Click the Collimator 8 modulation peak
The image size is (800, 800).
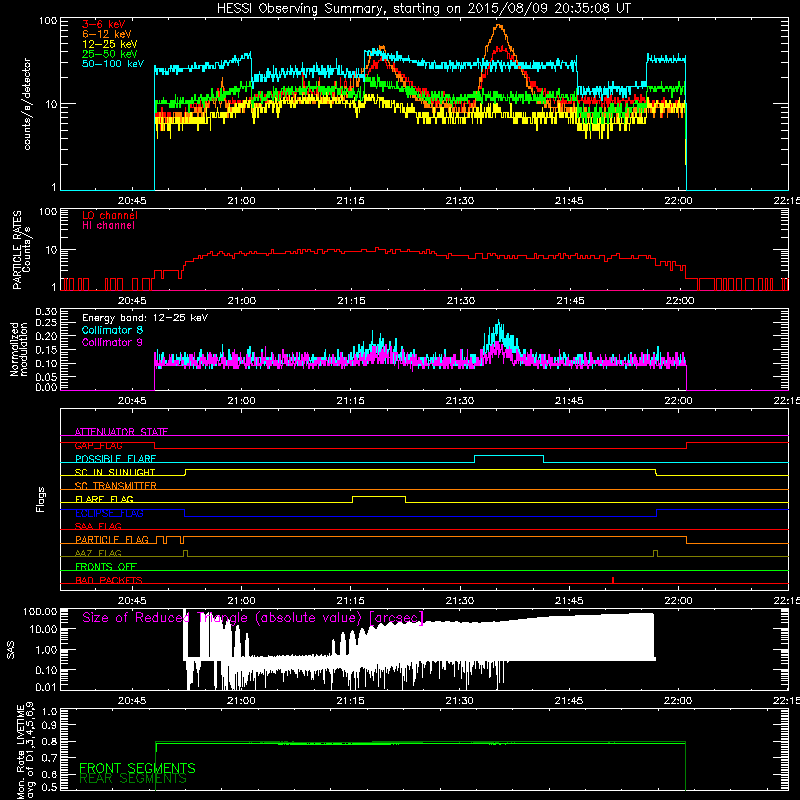click(499, 322)
